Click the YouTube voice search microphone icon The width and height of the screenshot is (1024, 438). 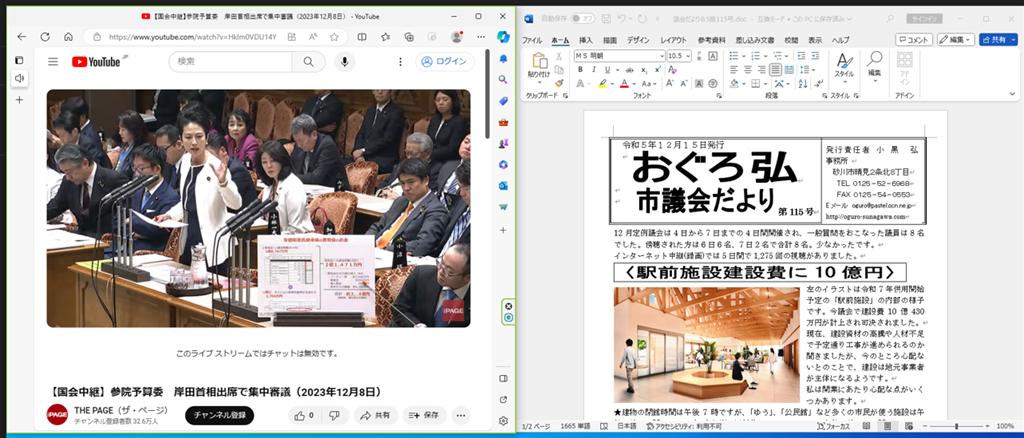tap(345, 62)
